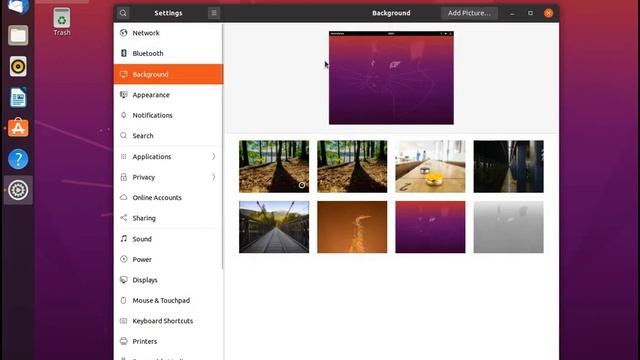Click the Settings gear in the dock
This screenshot has height=360, width=640.
point(18,190)
